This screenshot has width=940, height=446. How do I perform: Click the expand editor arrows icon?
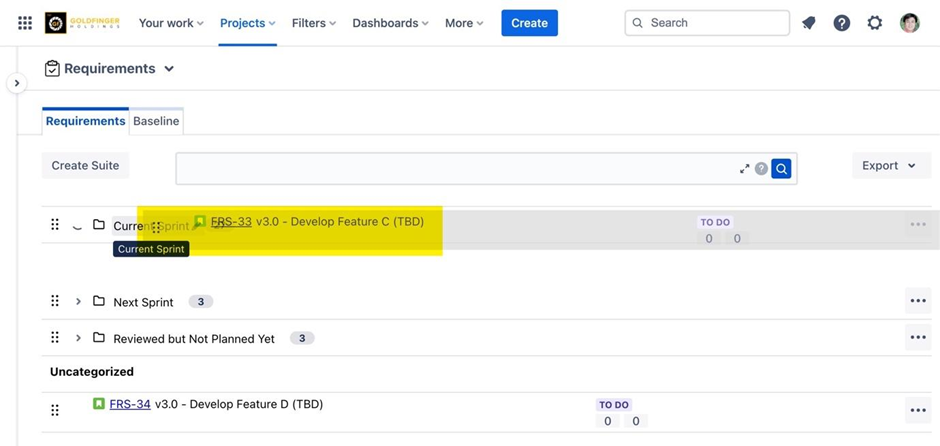click(x=744, y=169)
